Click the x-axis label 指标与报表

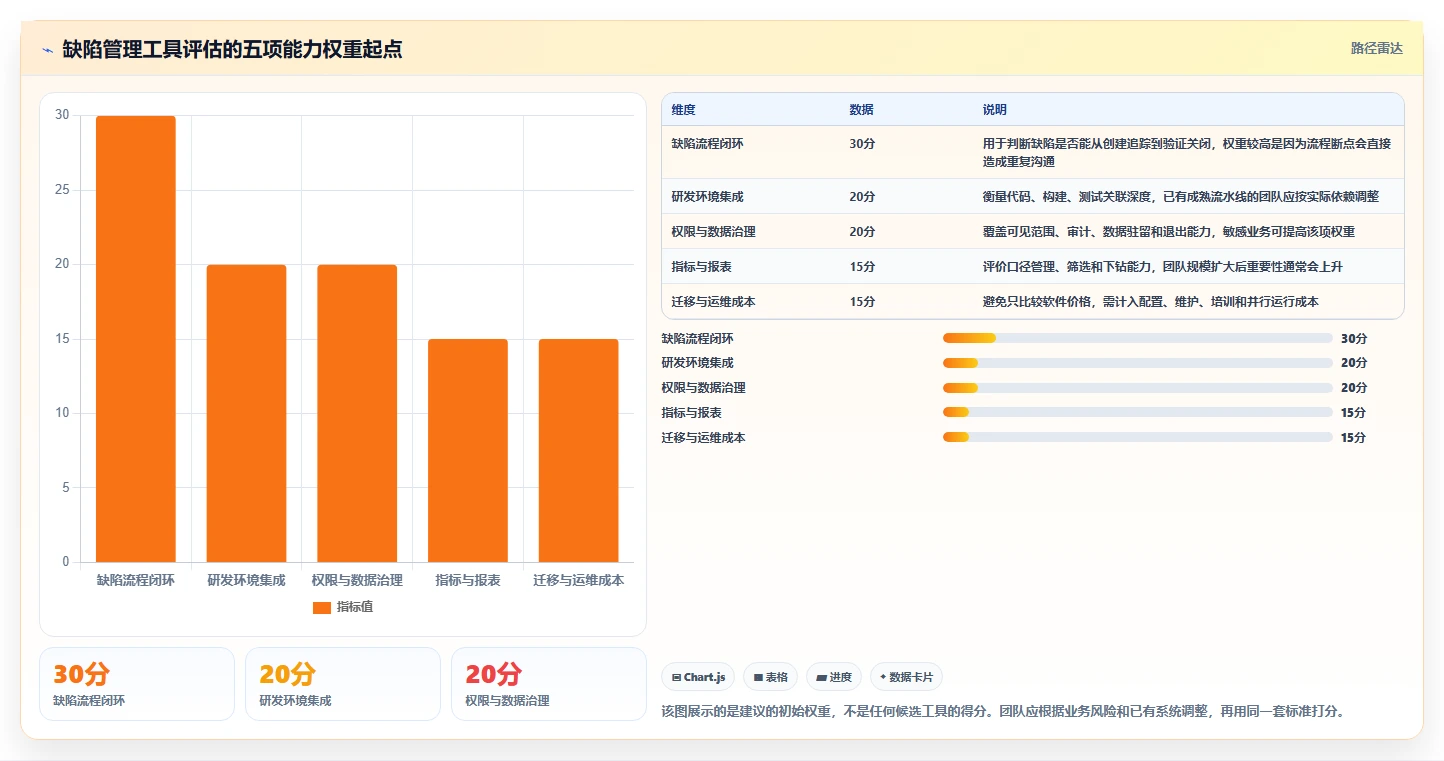click(468, 580)
